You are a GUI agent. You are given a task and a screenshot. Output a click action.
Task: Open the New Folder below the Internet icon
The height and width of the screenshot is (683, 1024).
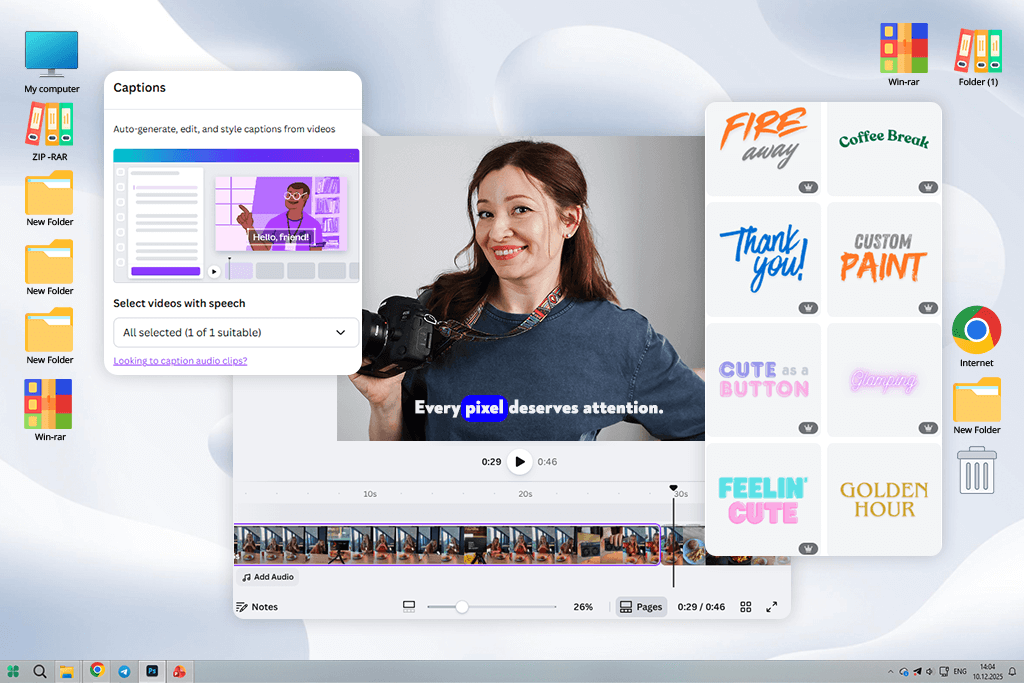click(x=976, y=405)
